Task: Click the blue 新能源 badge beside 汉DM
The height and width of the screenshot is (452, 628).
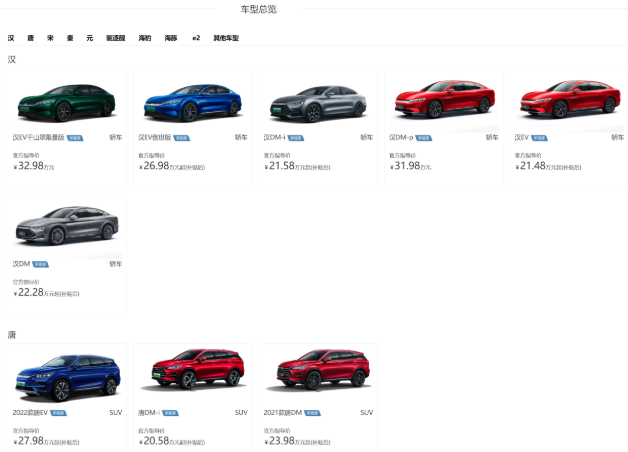Action: pos(40,265)
